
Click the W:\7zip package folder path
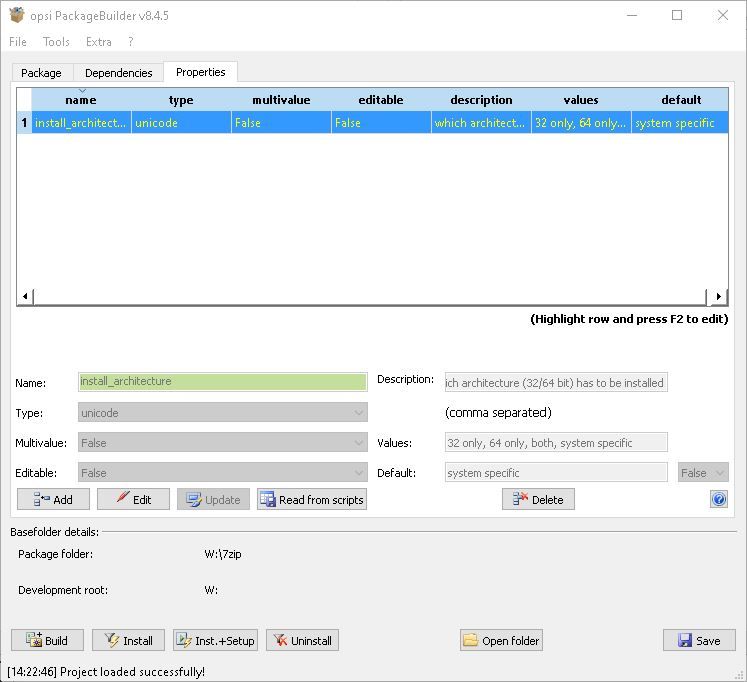[223, 554]
